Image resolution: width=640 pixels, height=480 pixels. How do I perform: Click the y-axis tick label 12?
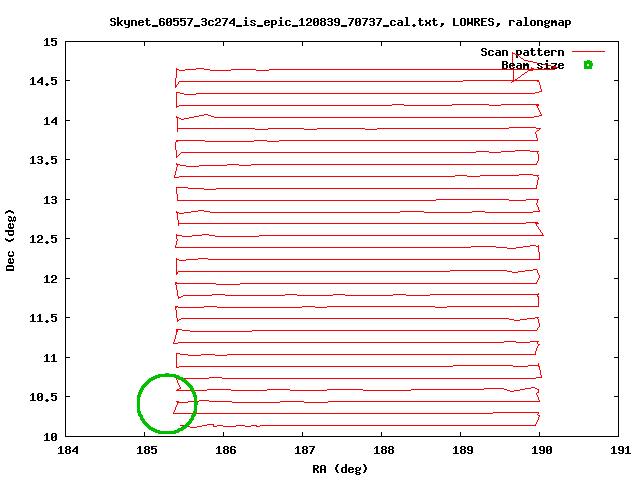(x=51, y=279)
